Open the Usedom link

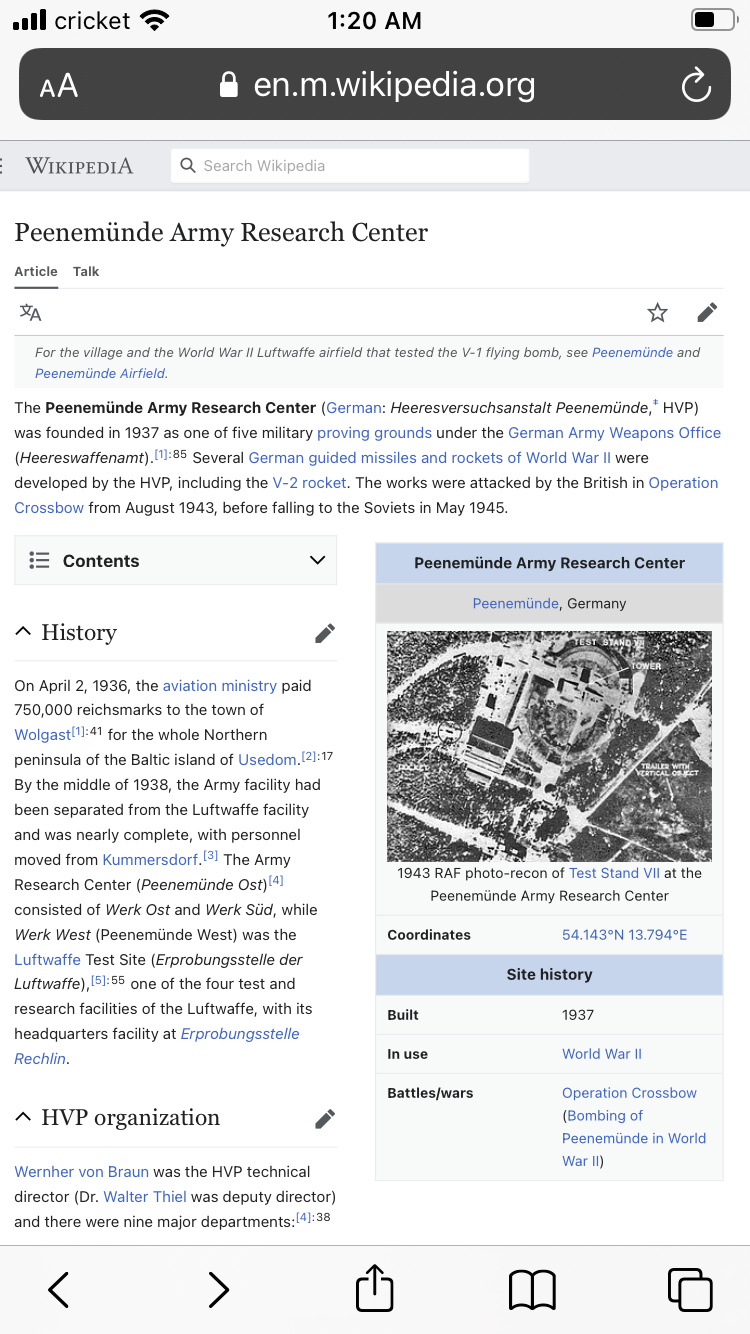point(267,760)
